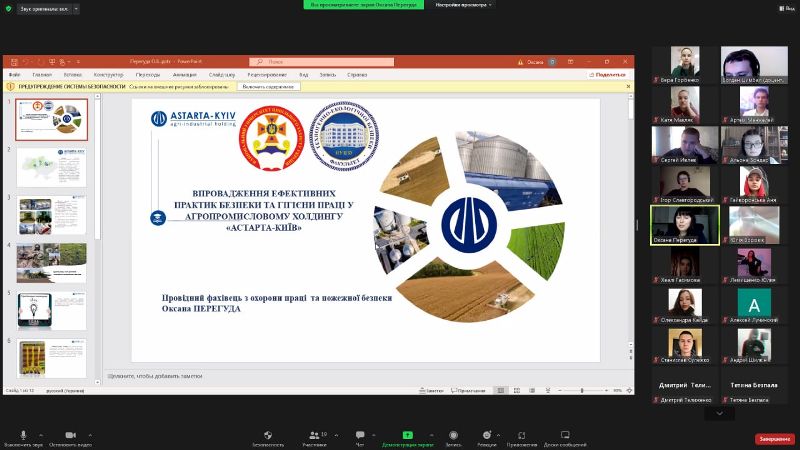Open the Whiteboards icon
The image size is (800, 450).
click(x=565, y=435)
